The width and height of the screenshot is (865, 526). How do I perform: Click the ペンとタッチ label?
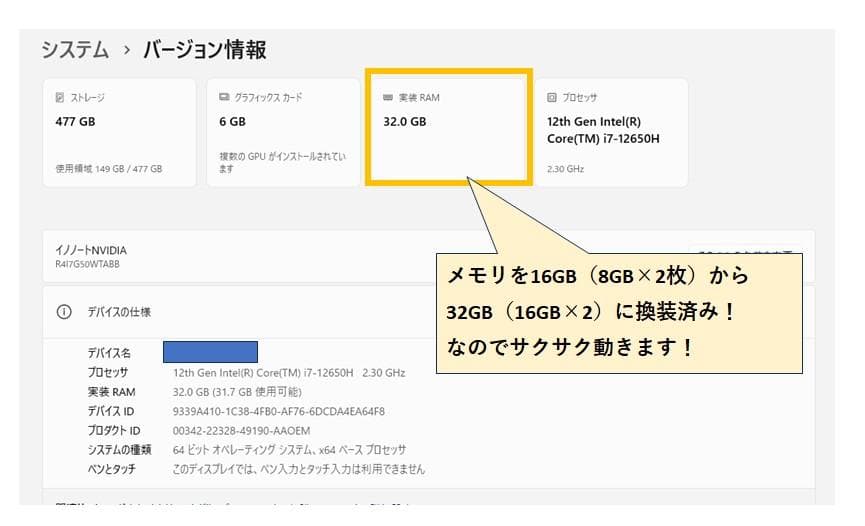tap(111, 469)
